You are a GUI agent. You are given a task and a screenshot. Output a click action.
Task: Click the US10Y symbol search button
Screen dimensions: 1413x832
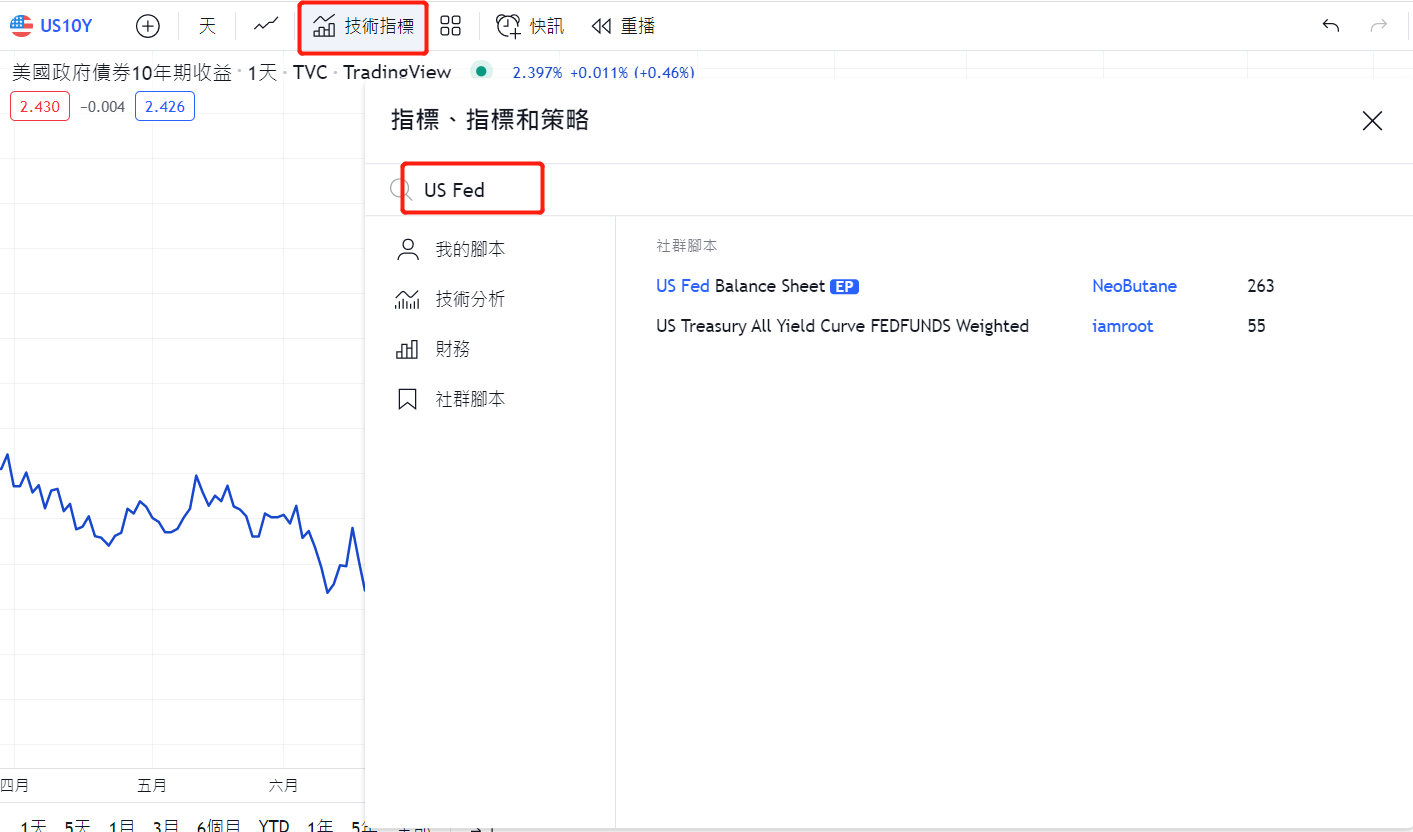click(x=51, y=26)
